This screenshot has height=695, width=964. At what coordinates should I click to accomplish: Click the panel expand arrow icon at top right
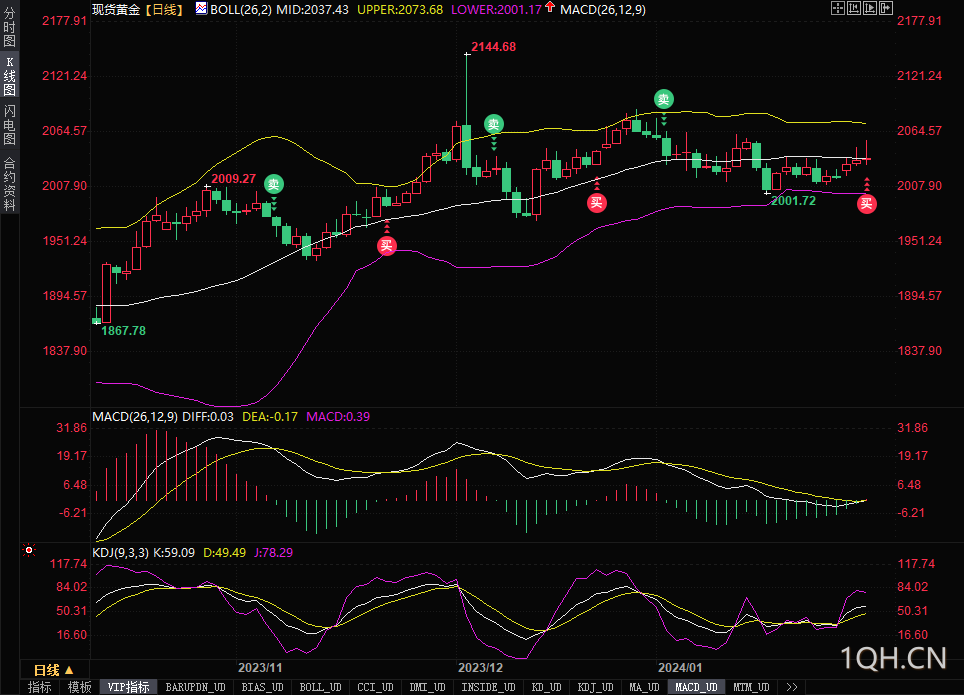886,8
